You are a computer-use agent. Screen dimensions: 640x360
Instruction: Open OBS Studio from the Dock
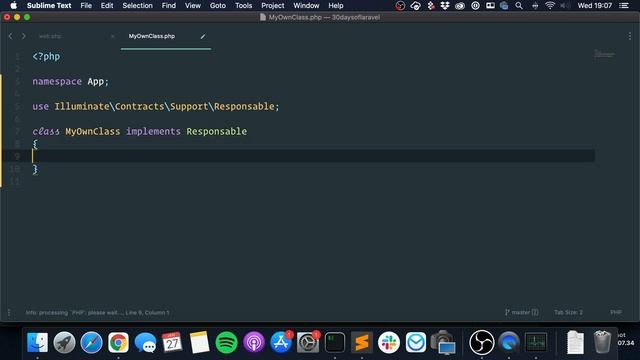pos(482,342)
